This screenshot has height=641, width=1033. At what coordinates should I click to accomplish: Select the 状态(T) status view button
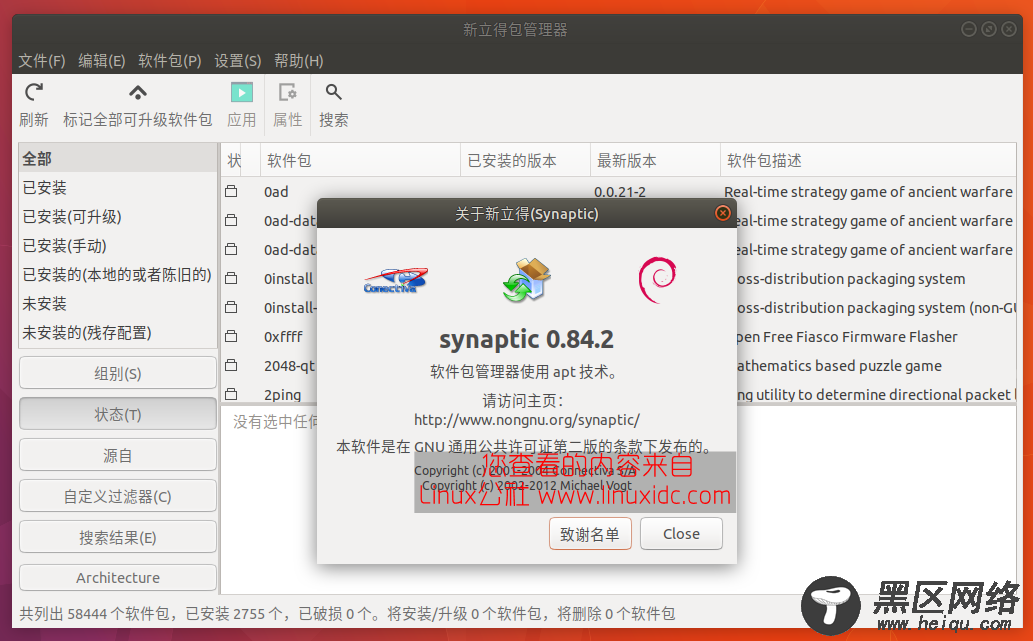tap(118, 414)
